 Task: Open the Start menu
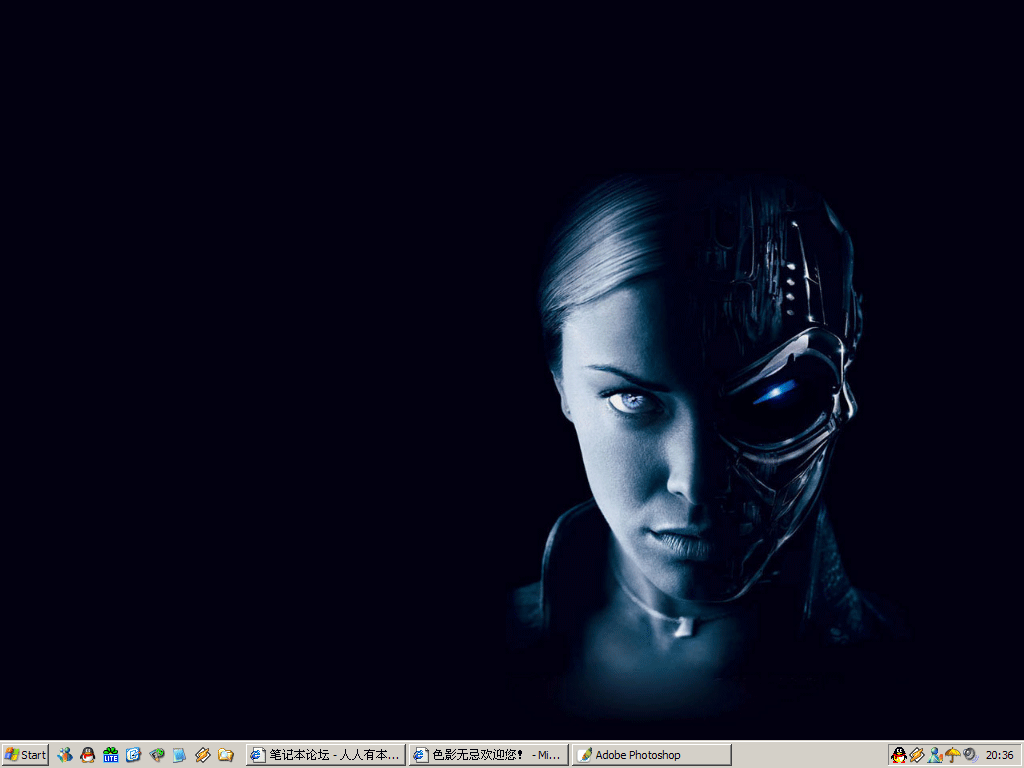(x=25, y=755)
